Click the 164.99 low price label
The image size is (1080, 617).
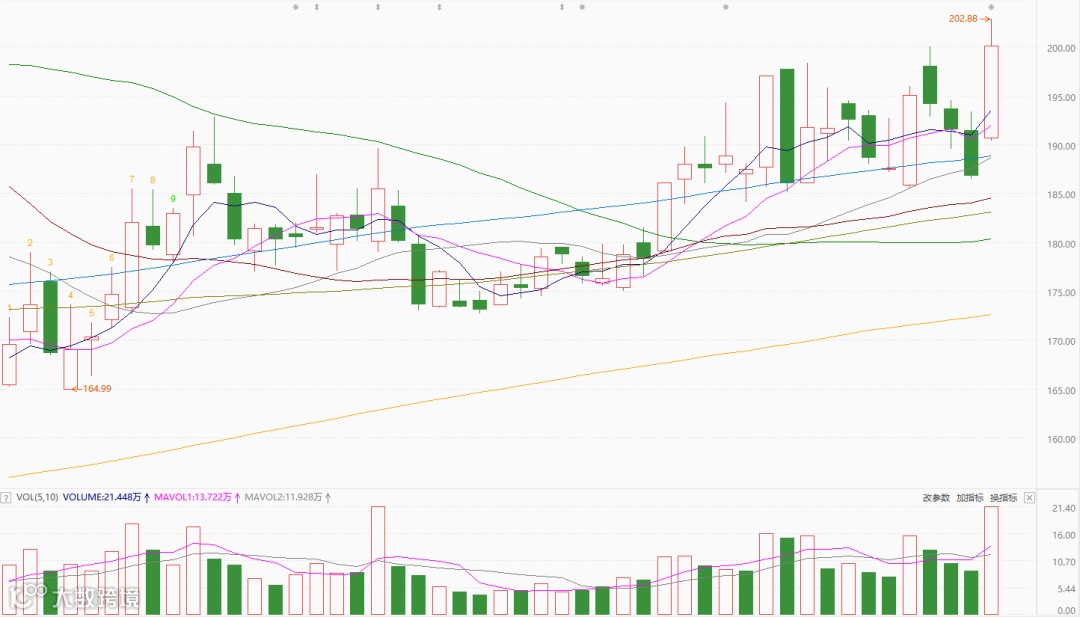pos(96,388)
